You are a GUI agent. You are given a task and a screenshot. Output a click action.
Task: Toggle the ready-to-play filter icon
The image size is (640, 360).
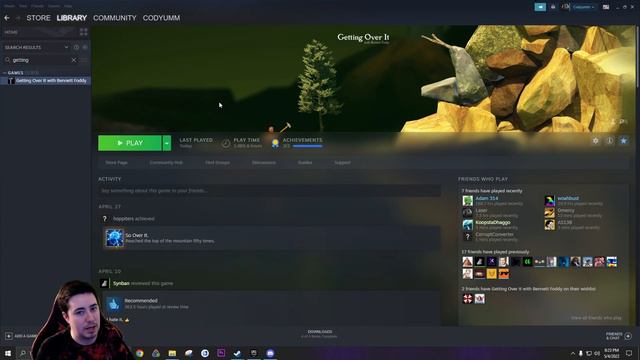[85, 47]
